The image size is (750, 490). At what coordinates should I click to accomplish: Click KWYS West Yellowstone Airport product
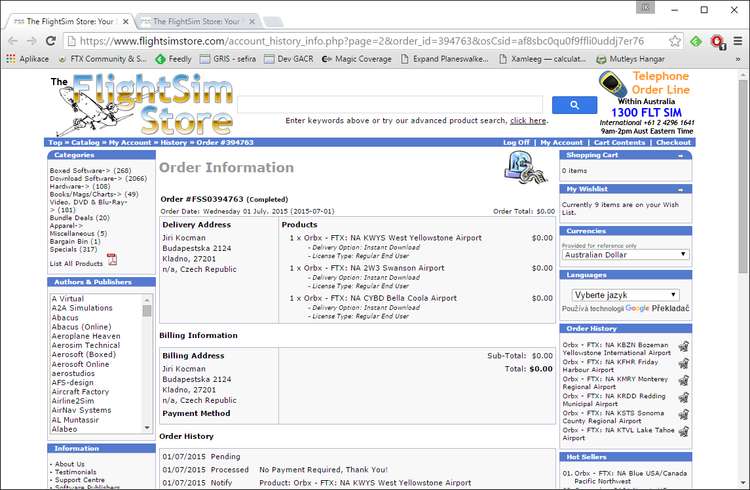pyautogui.click(x=393, y=238)
